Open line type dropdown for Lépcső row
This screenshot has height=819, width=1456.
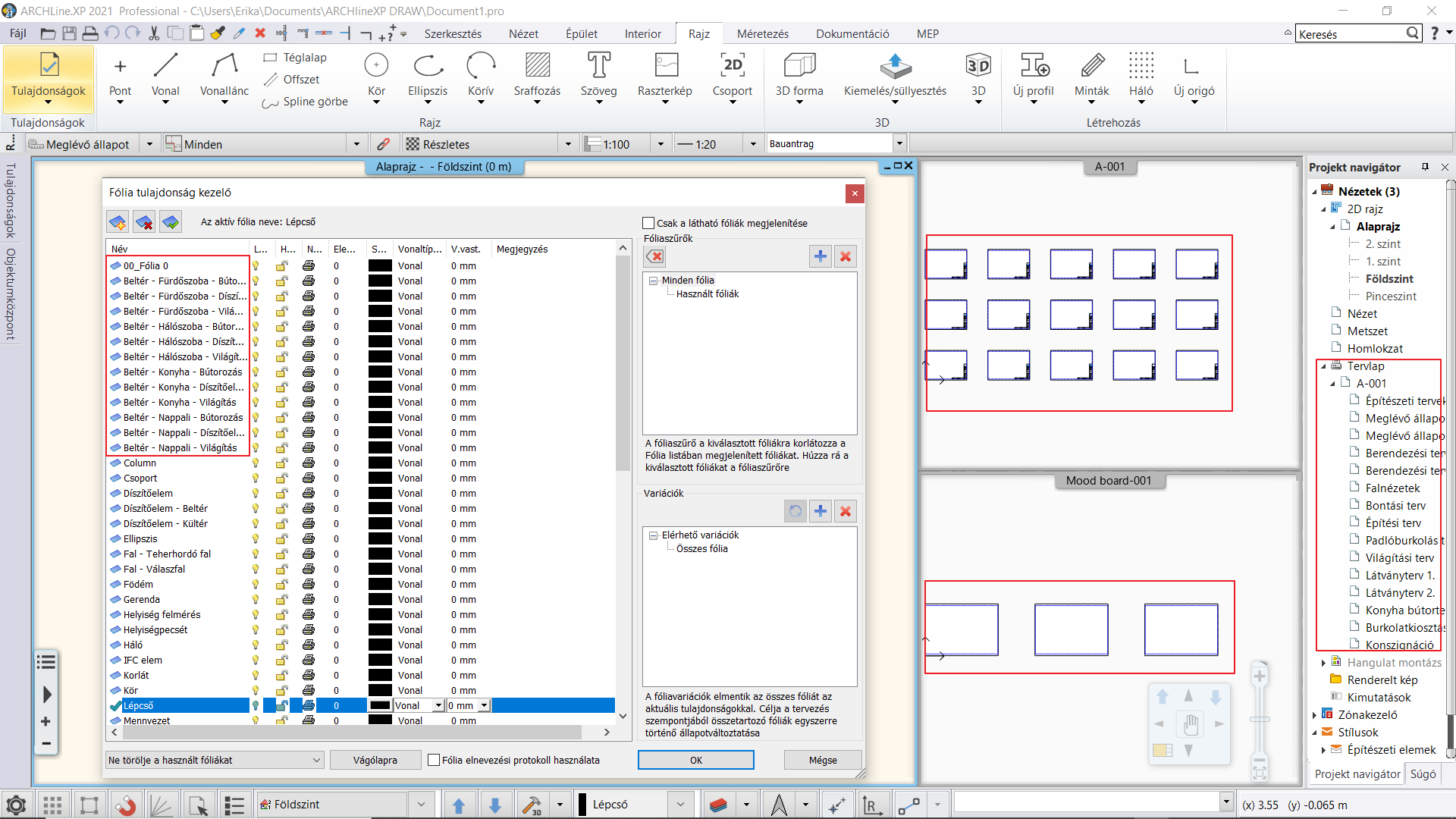click(x=438, y=706)
